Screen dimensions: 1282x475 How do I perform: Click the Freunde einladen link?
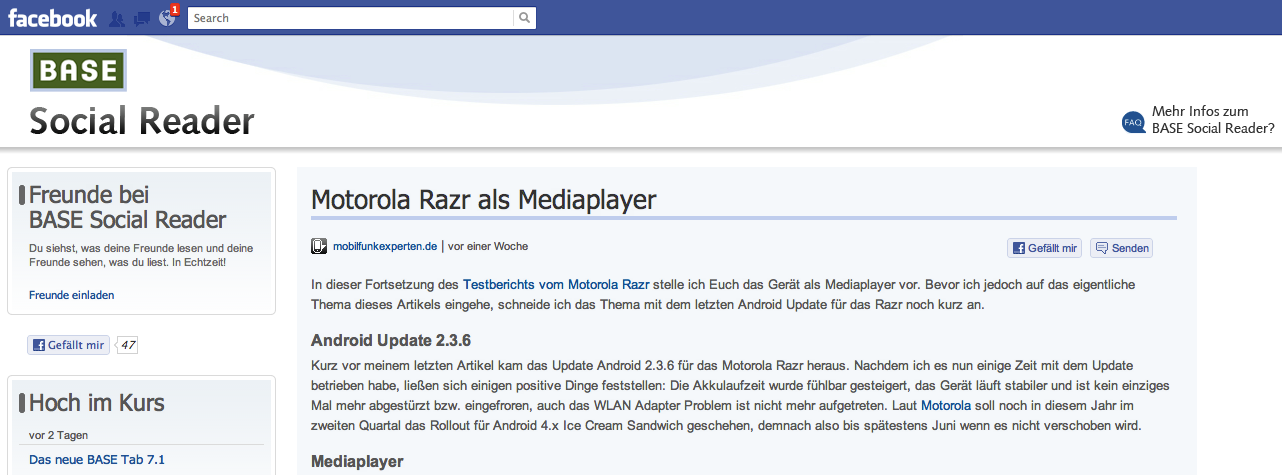pyautogui.click(x=72, y=295)
